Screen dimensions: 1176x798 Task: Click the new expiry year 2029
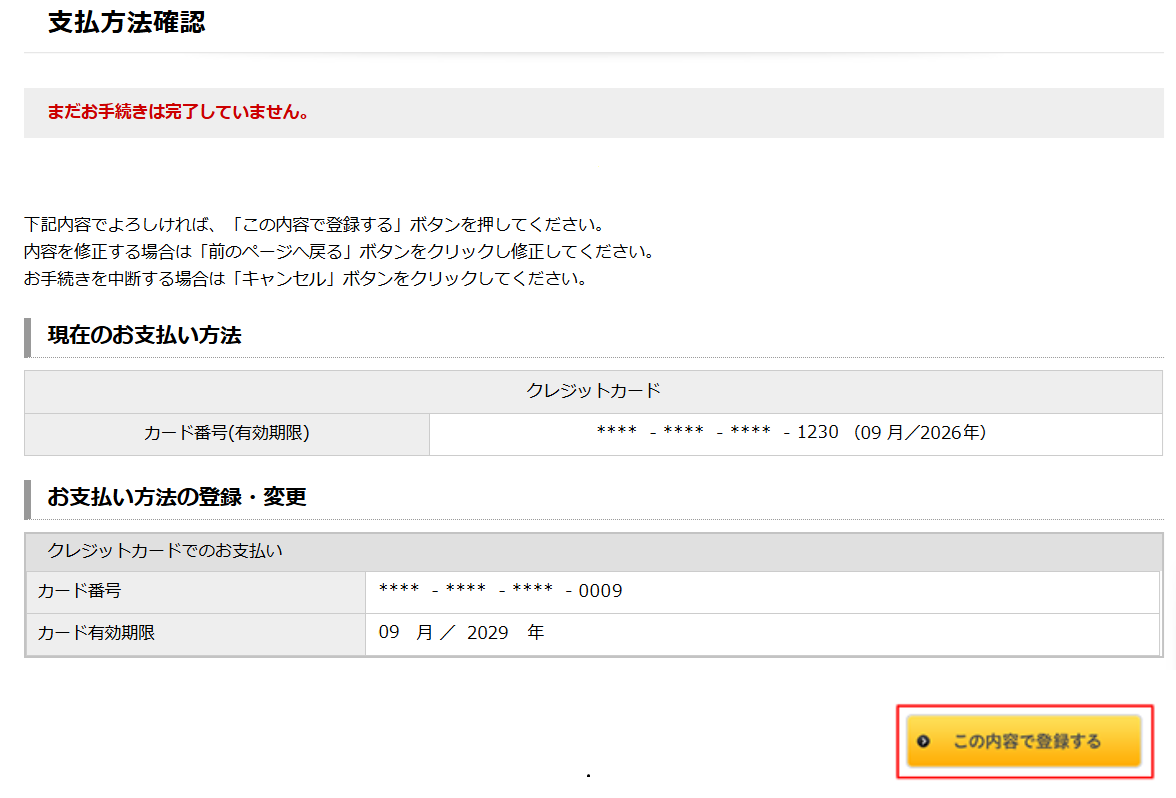point(489,633)
